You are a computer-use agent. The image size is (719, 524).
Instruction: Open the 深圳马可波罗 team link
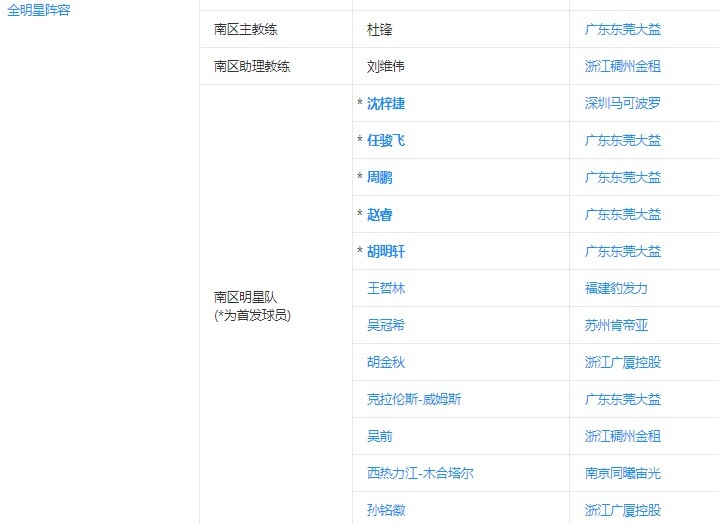[x=622, y=103]
